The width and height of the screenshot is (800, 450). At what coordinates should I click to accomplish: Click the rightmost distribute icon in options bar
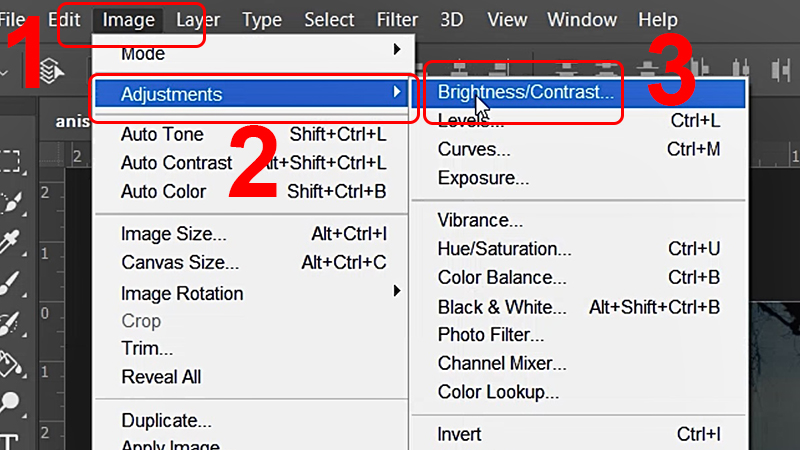coord(783,68)
